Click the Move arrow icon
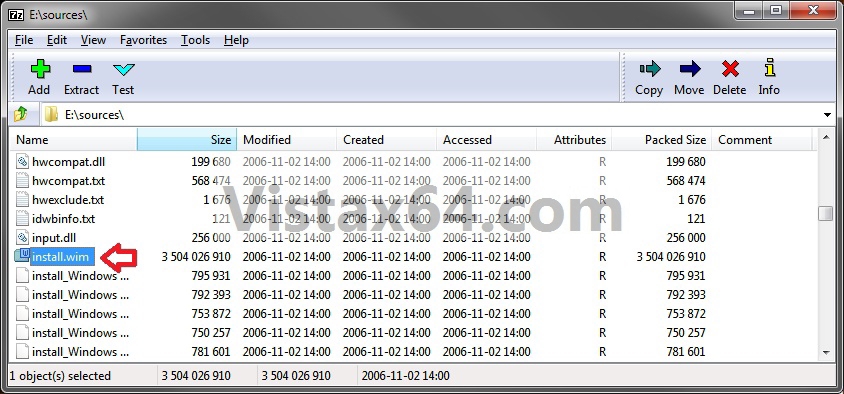This screenshot has height=394, width=844. click(x=690, y=69)
